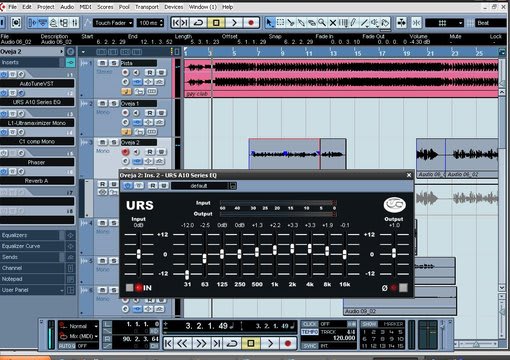The height and width of the screenshot is (360, 510).
Task: Select the Line tool
Action: click(x=364, y=23)
